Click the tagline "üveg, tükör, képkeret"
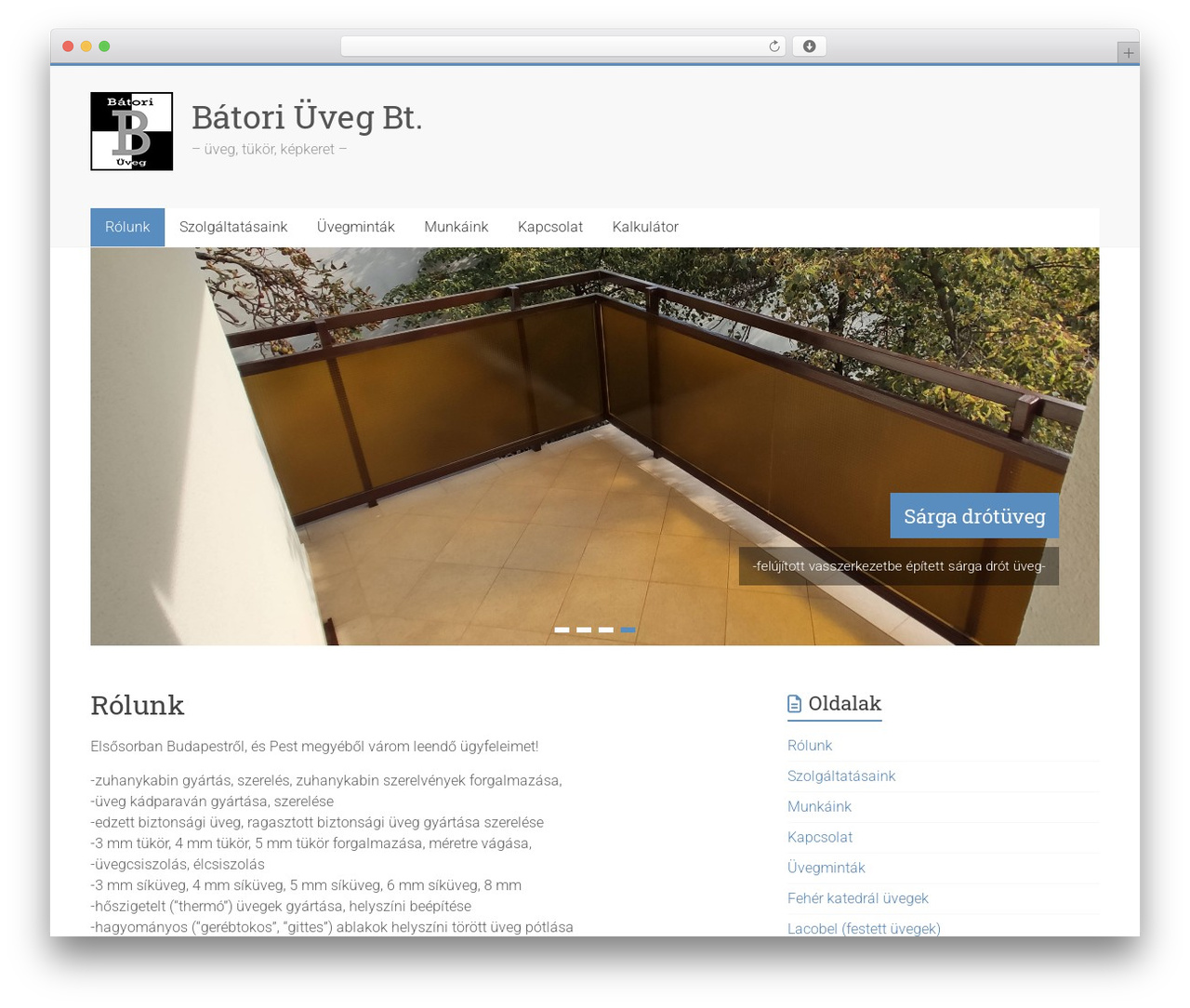The width and height of the screenshot is (1190, 1008). 270,149
